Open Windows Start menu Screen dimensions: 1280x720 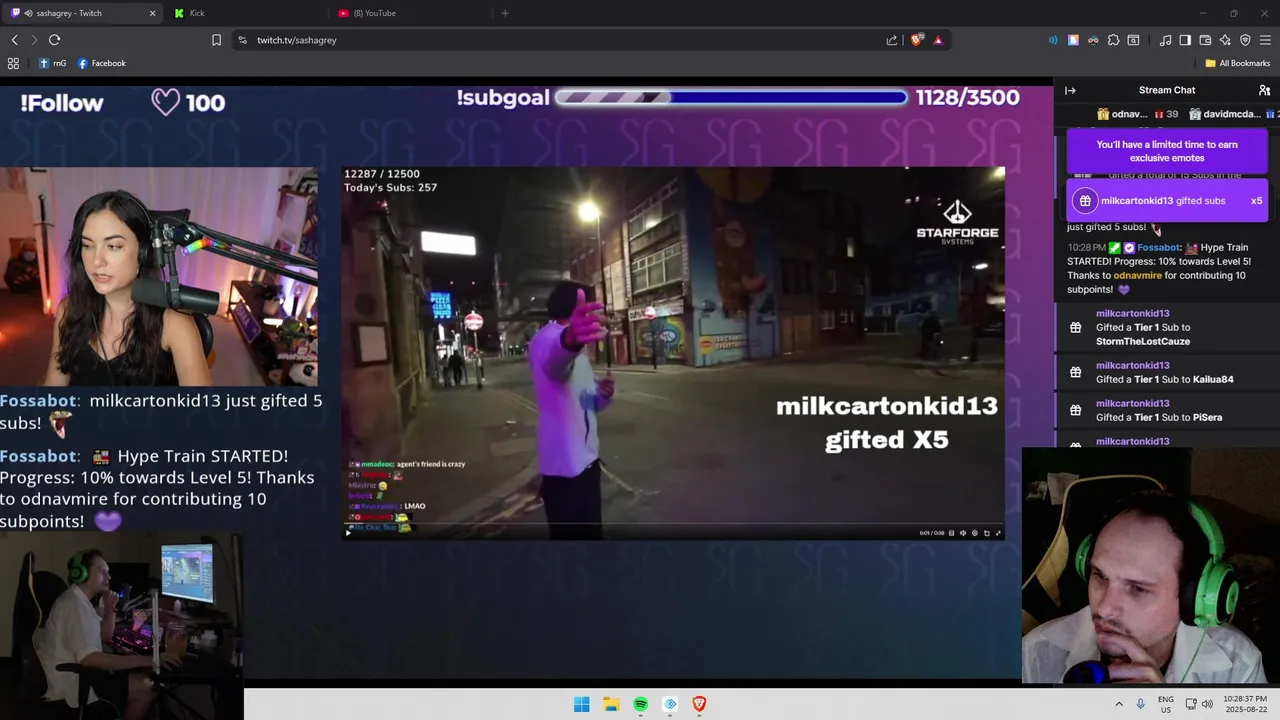coord(581,704)
